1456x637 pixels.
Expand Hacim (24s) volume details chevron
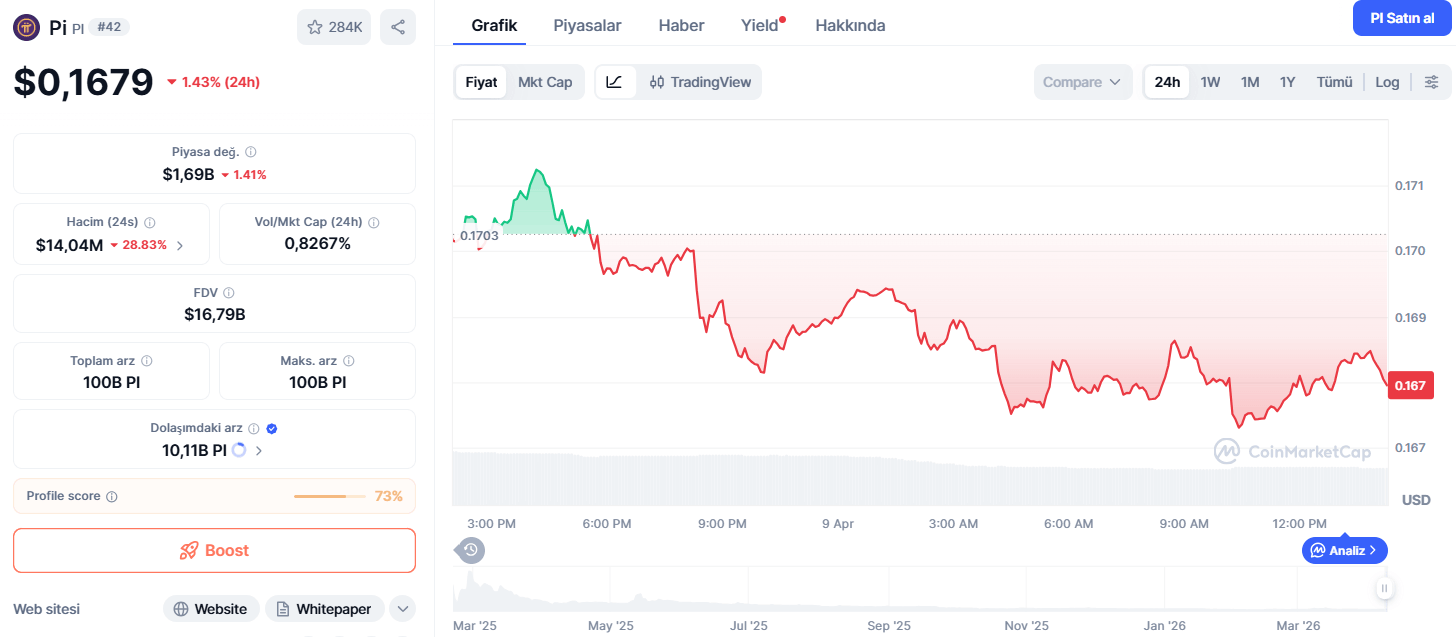[x=180, y=245]
